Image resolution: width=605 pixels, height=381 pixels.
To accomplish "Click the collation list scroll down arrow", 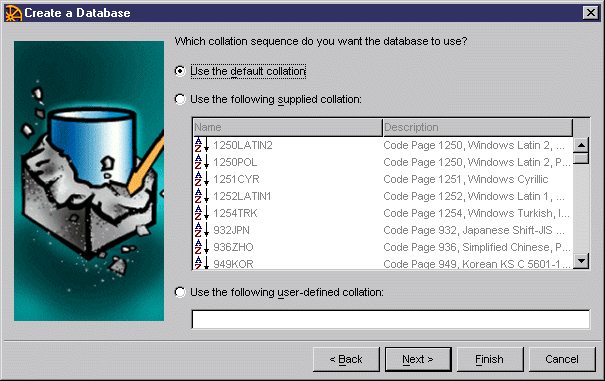I will (x=581, y=261).
